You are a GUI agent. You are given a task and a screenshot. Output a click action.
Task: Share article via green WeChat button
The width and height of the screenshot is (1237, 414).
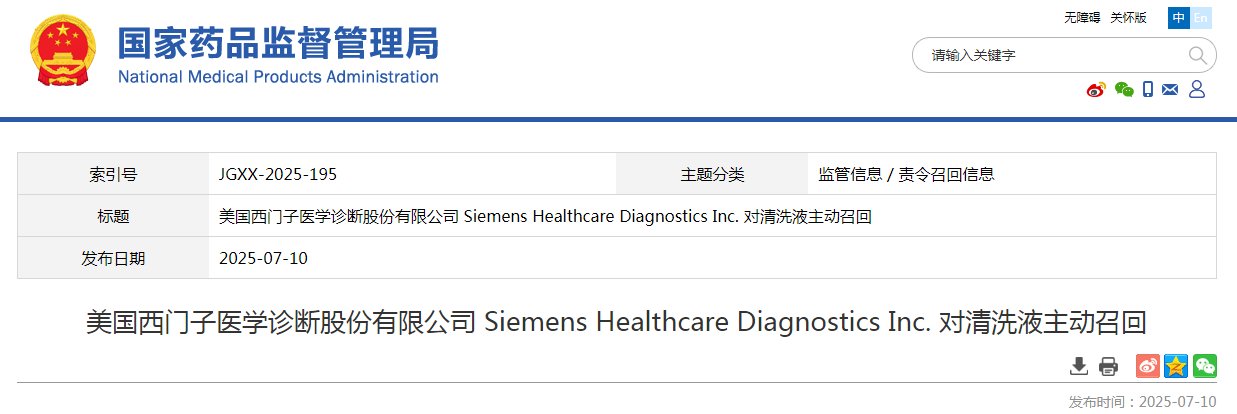point(1205,366)
